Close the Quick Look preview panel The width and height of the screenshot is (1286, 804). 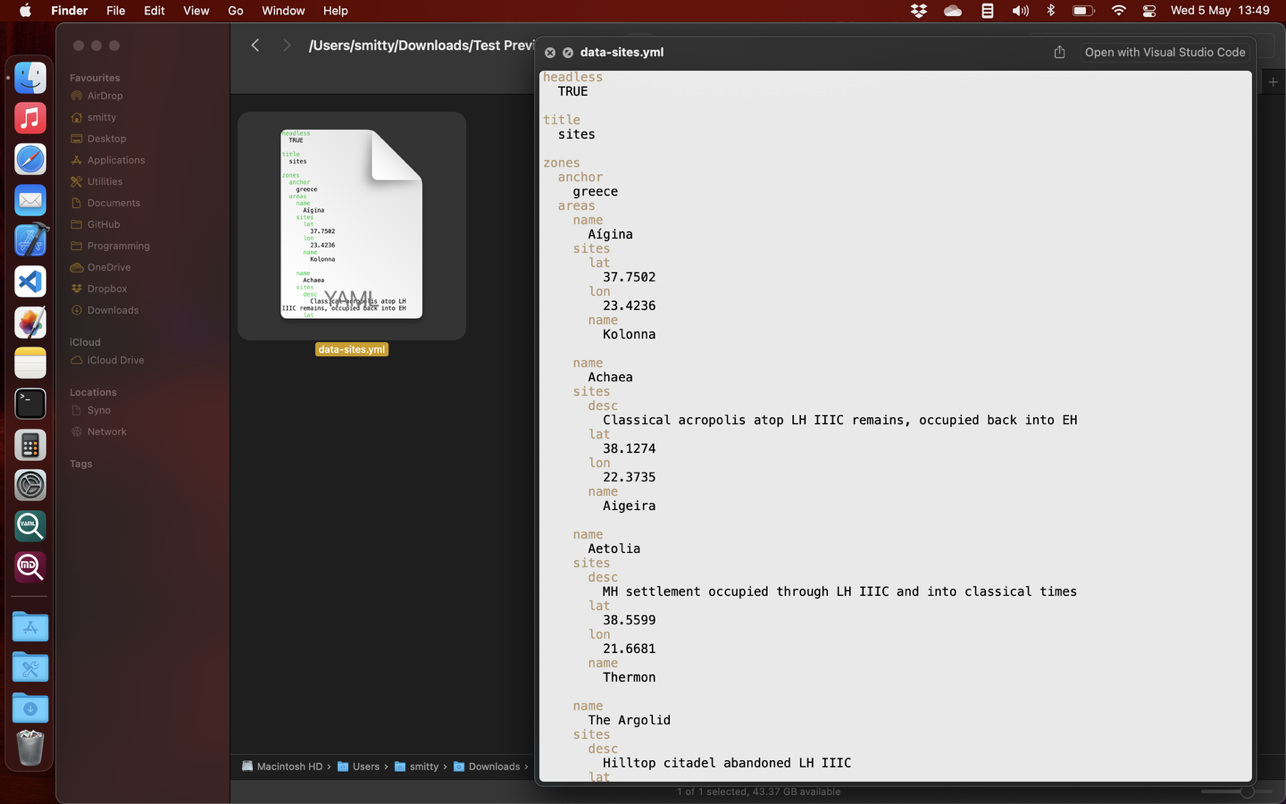550,52
